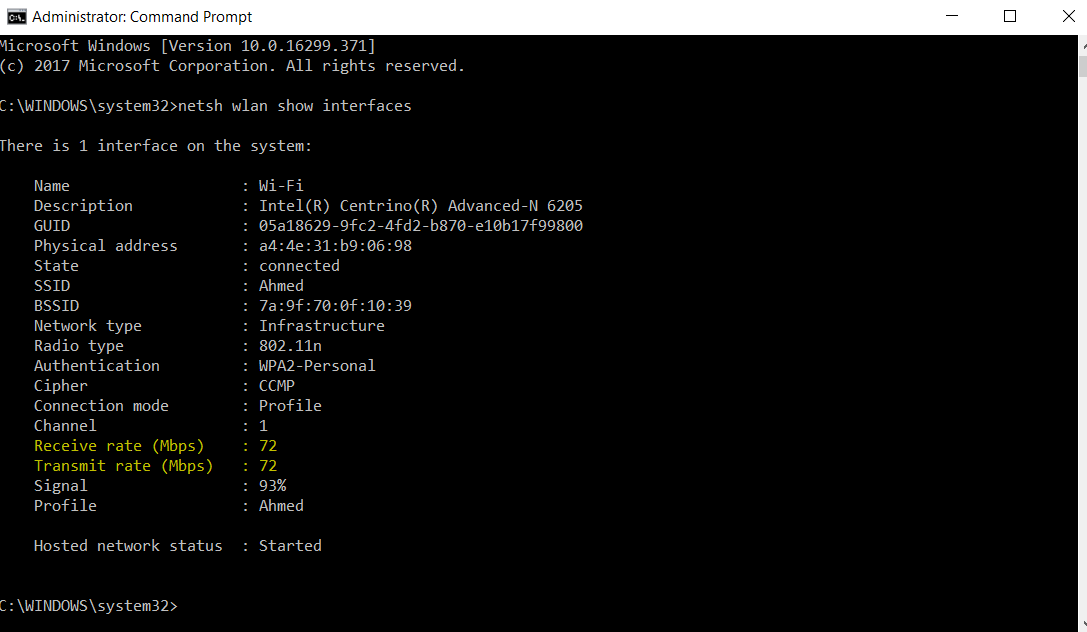Click the GUID value starting with 05a18629
This screenshot has height=632, width=1087.
[x=420, y=226]
